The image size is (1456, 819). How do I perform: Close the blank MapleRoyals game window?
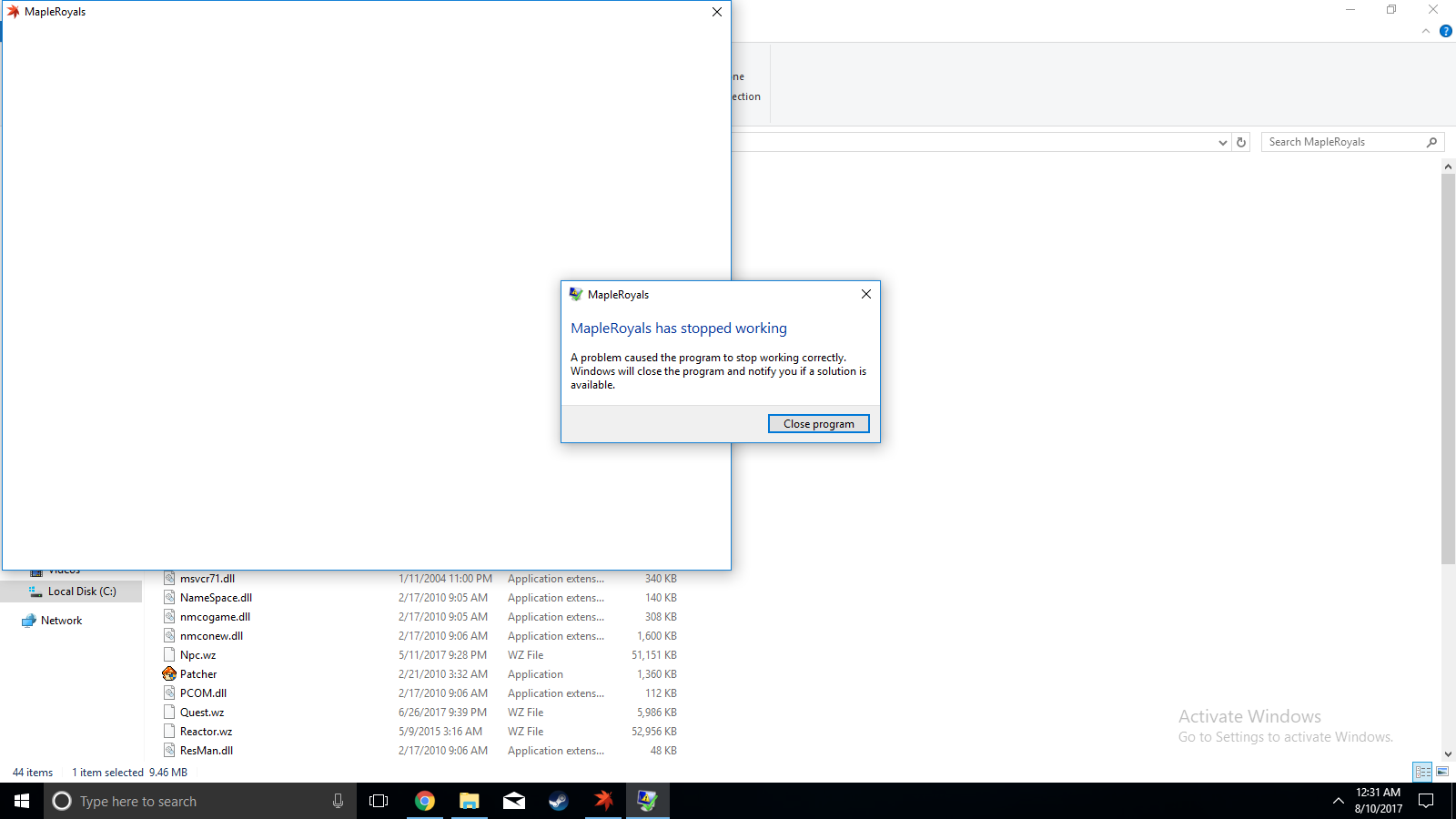pyautogui.click(x=717, y=12)
